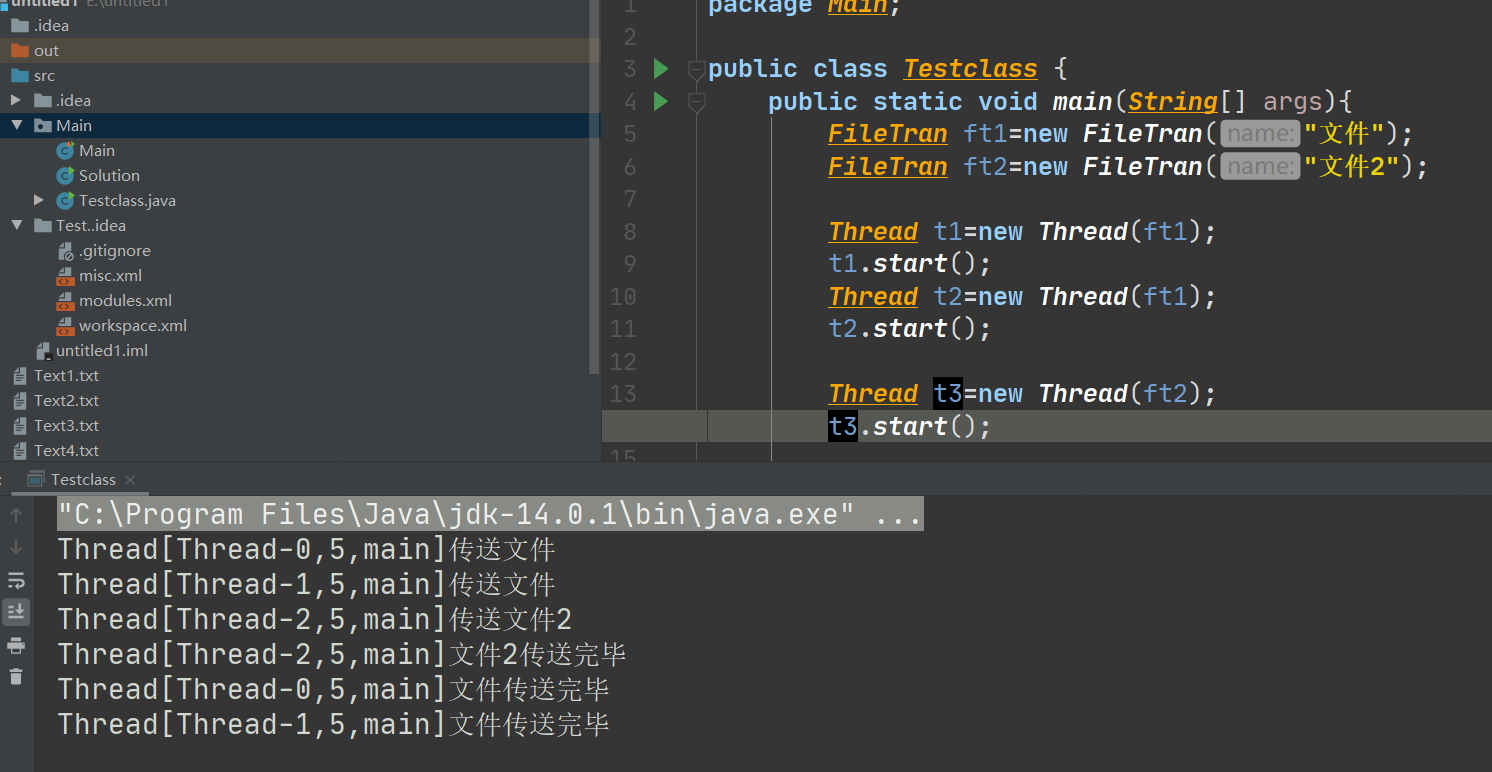Click the run gutter icon beside the main method

660,101
